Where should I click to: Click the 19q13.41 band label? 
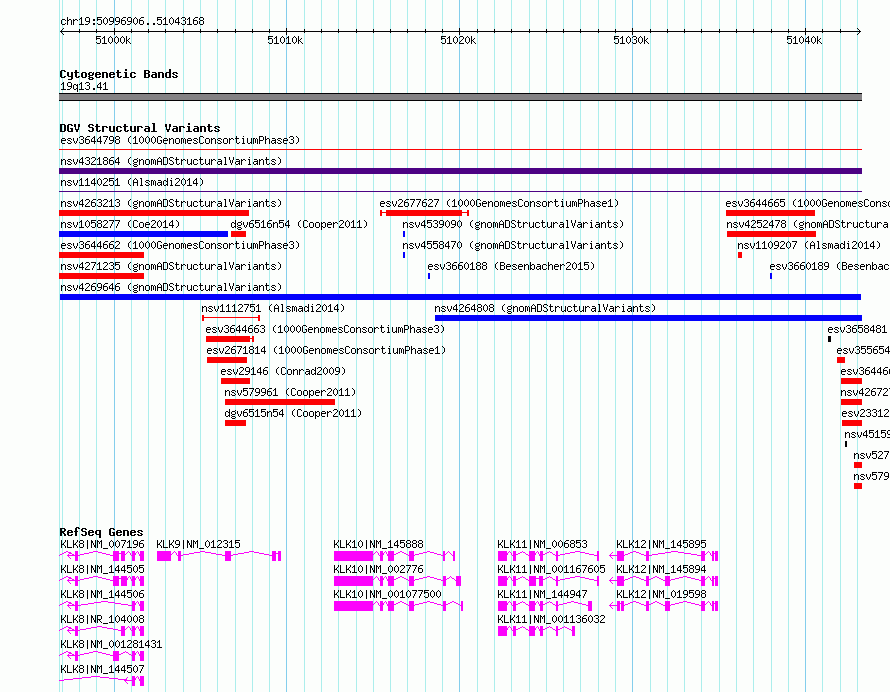84,86
